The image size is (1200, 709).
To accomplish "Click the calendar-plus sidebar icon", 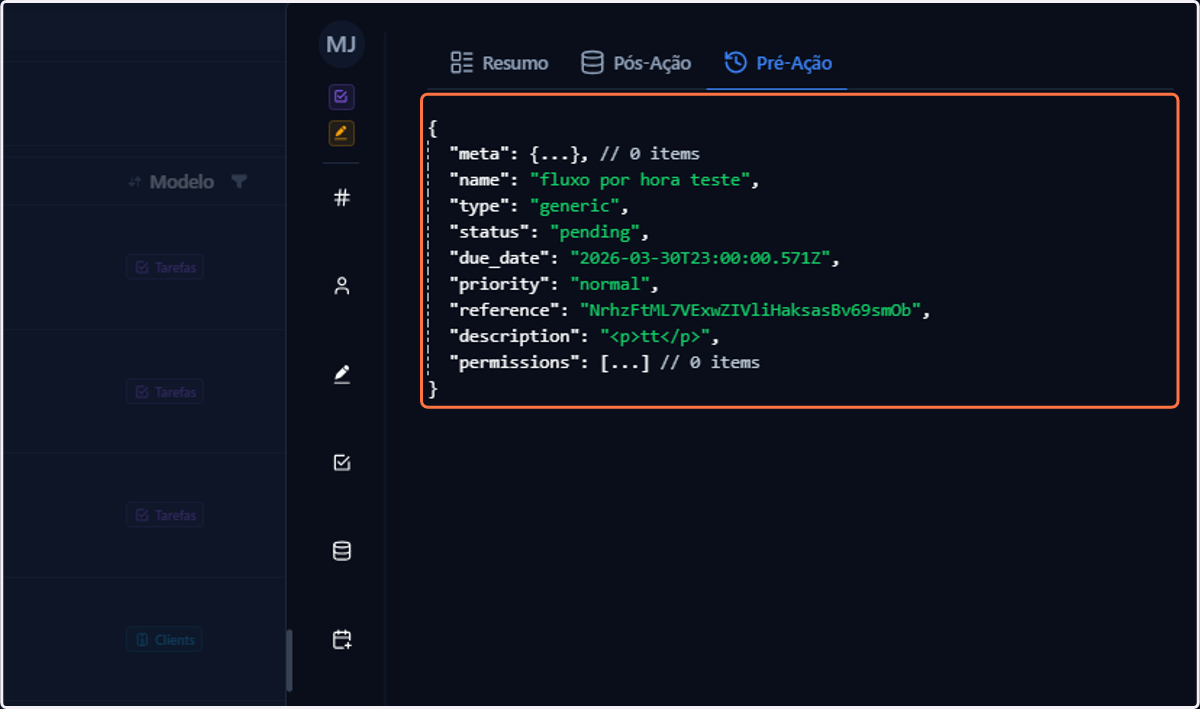I will 342,640.
